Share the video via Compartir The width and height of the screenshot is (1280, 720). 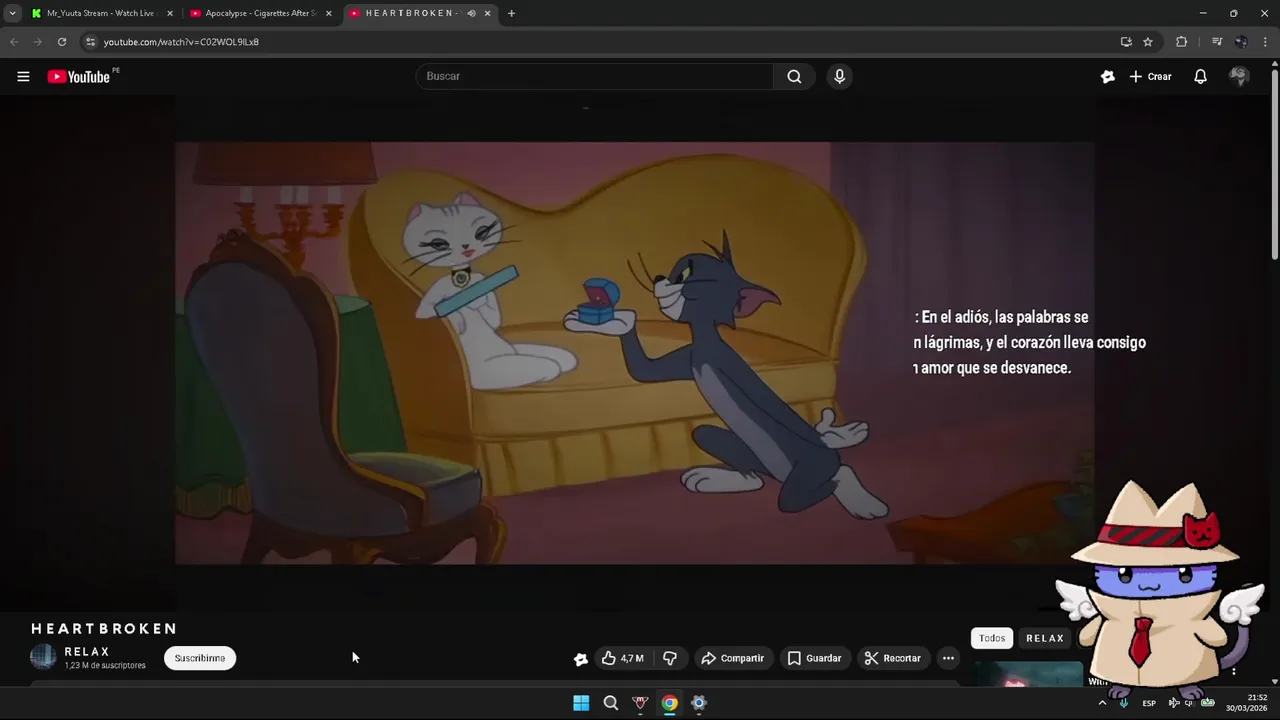tap(732, 658)
